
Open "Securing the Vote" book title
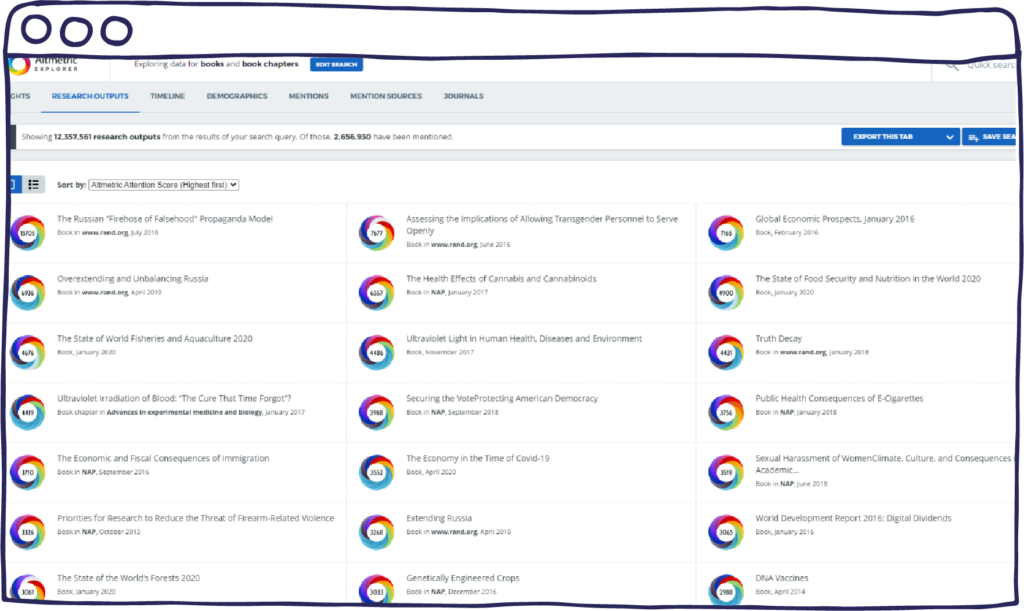502,399
